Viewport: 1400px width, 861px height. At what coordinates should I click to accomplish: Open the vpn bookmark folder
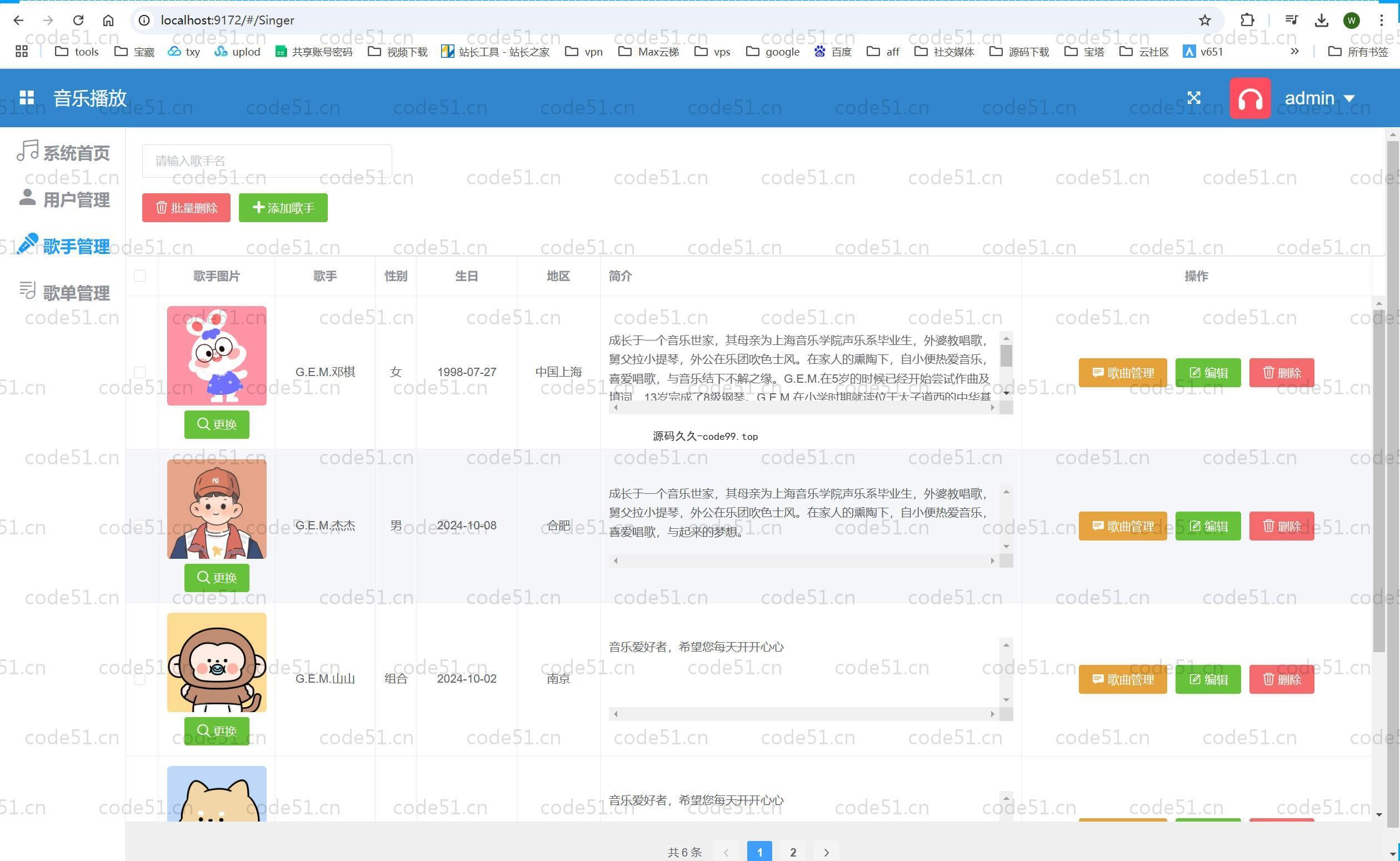pos(583,52)
